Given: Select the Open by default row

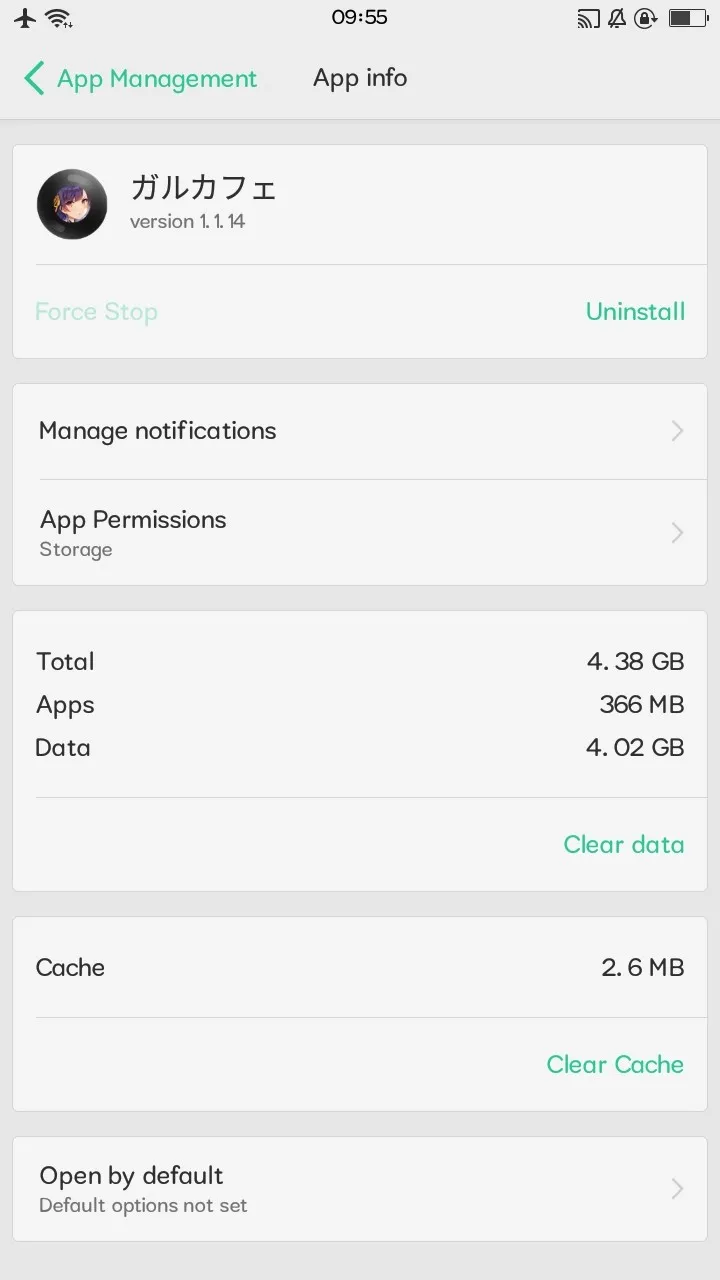Looking at the screenshot, I should click(x=300, y=1188).
